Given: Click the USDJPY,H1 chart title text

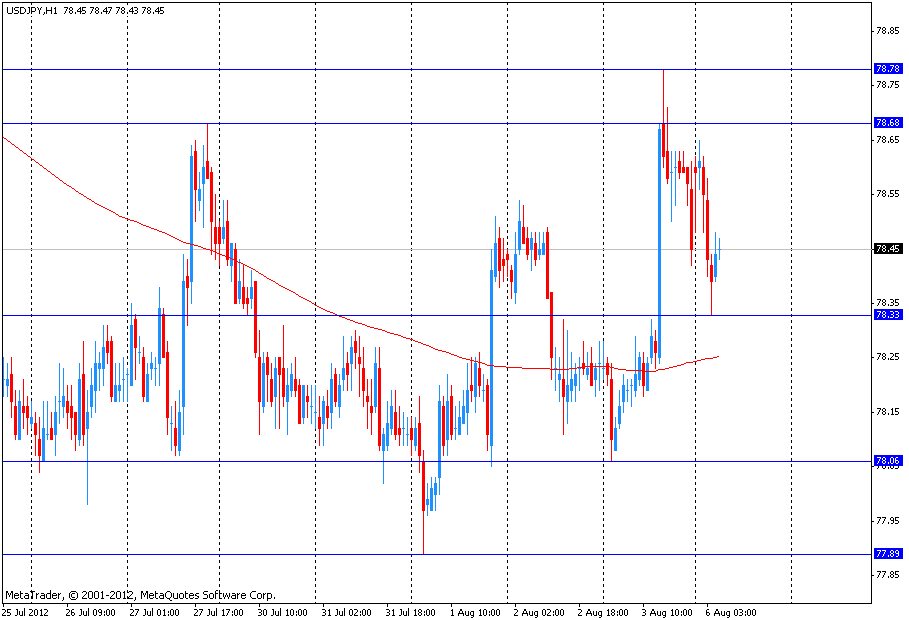Looking at the screenshot, I should click(x=30, y=10).
